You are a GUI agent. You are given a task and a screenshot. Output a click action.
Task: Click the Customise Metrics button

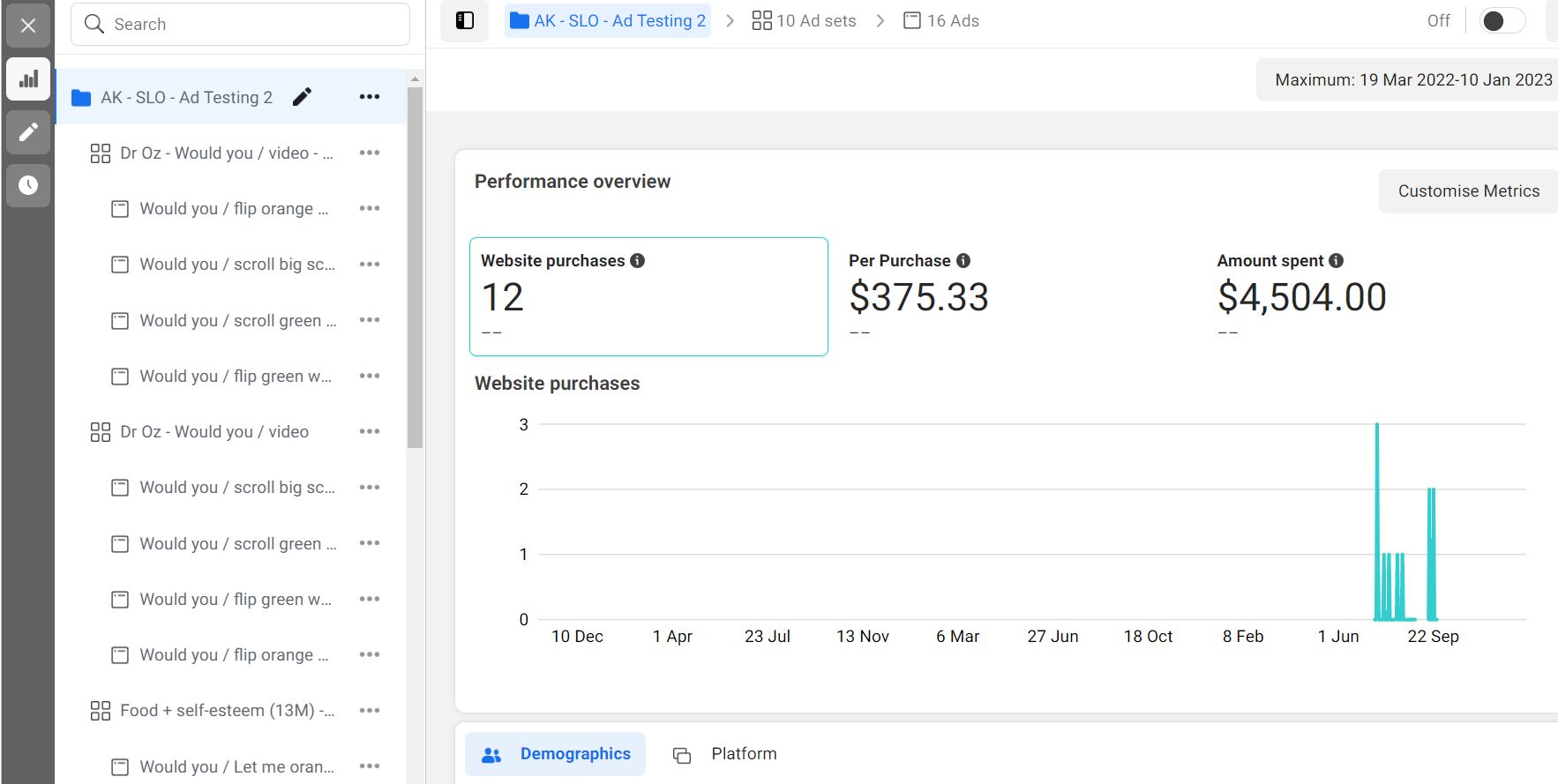tap(1468, 191)
